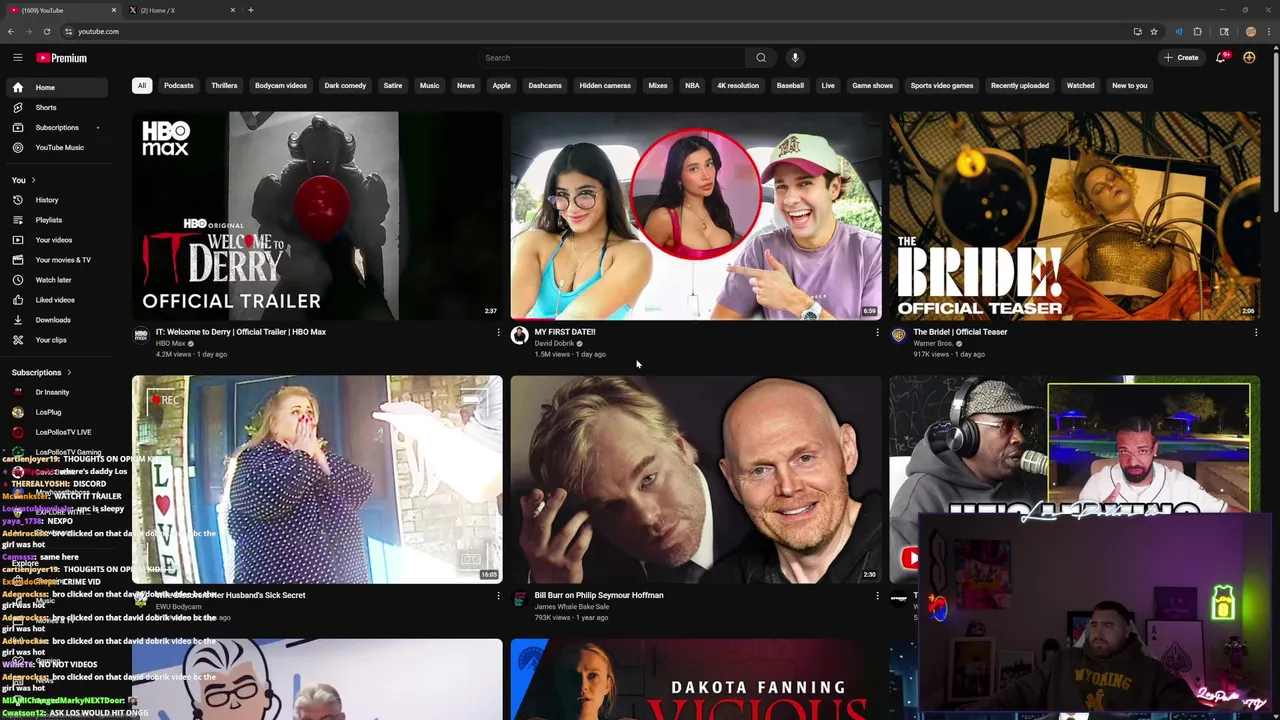Reload the page with refresh icon

click(46, 31)
